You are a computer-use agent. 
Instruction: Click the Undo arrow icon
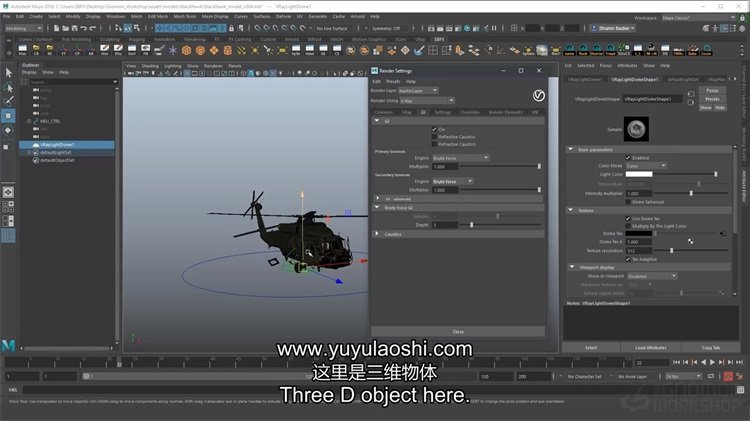84,28
